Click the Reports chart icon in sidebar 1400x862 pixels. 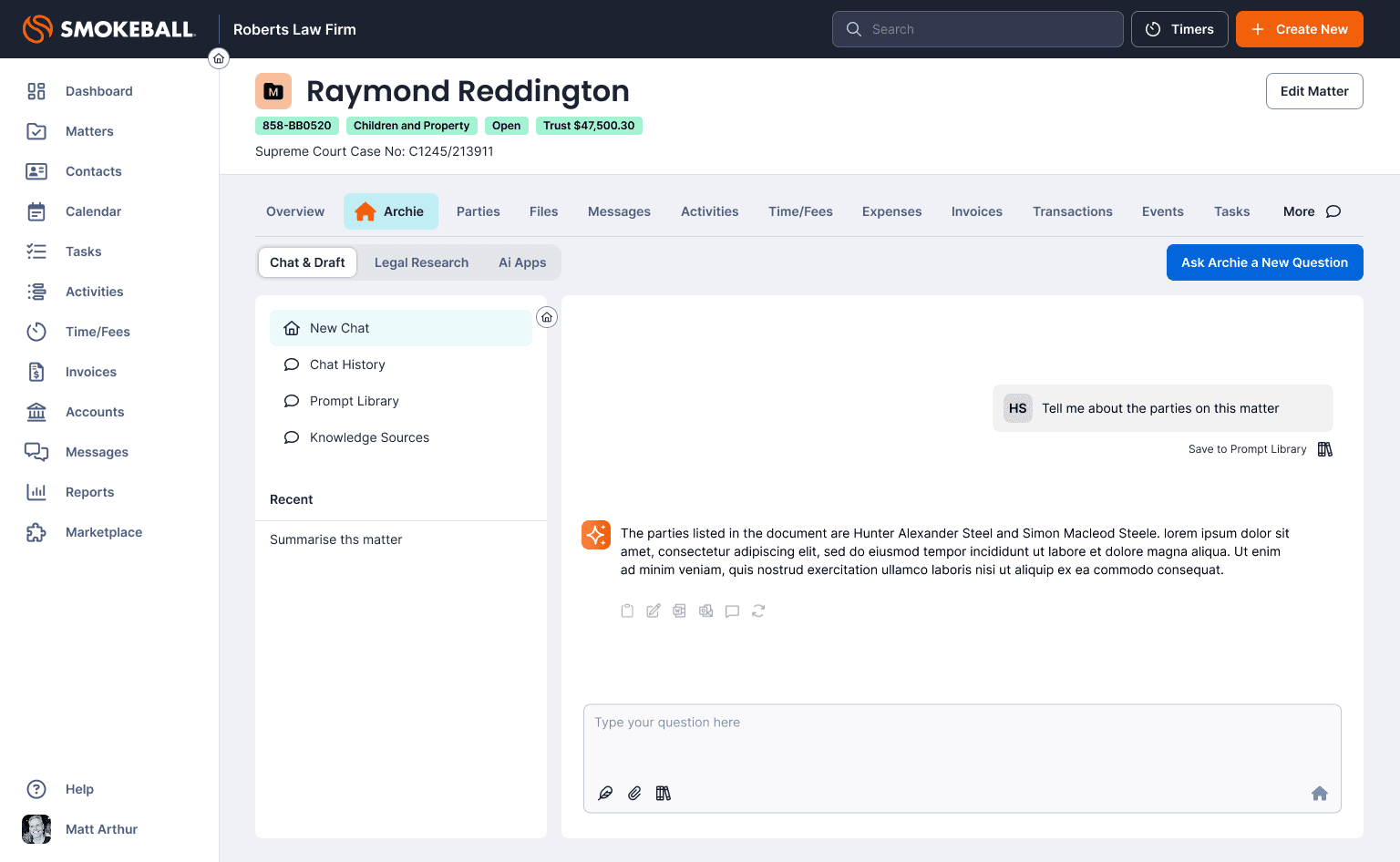coord(36,492)
